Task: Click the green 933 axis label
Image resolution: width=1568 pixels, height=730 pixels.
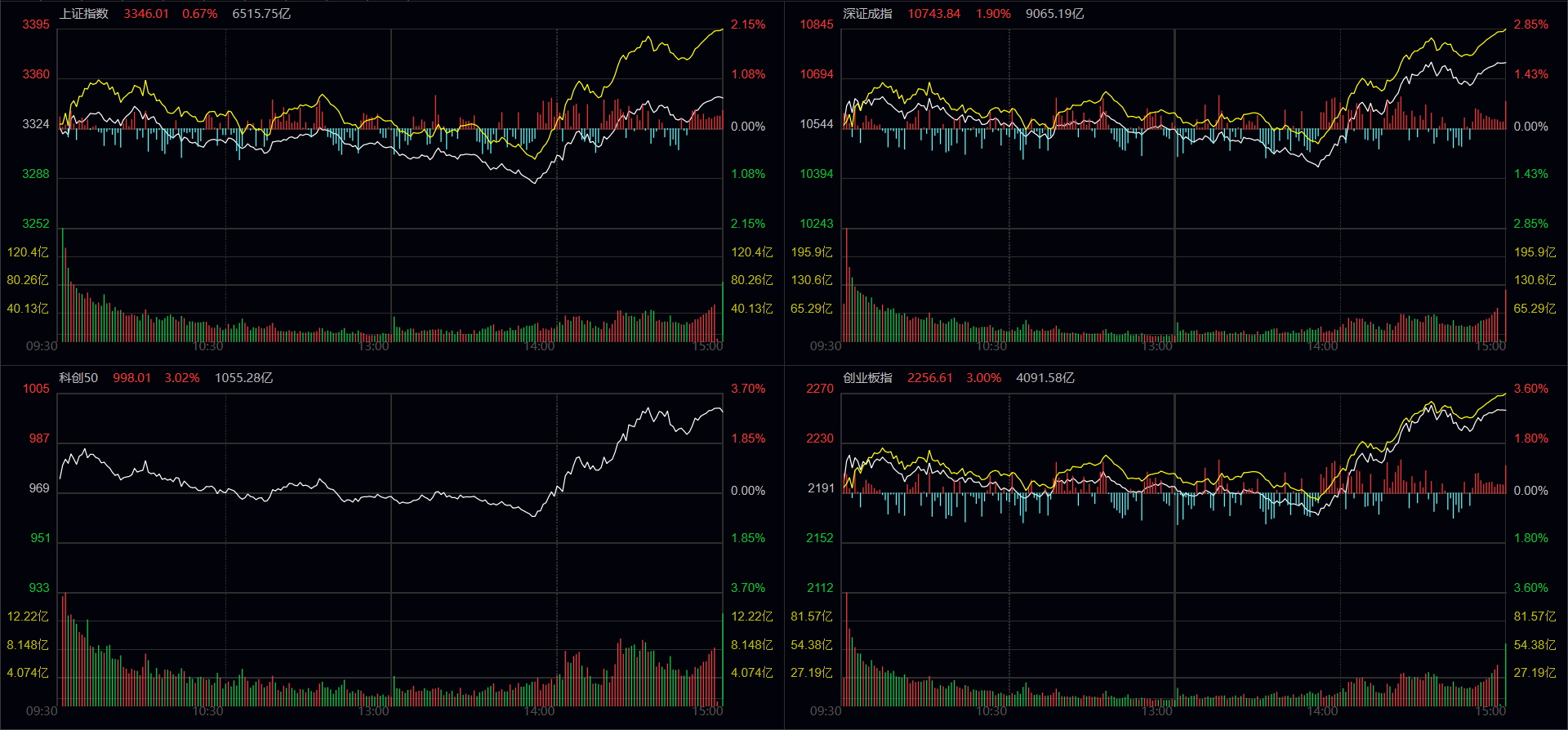Action: tap(39, 588)
